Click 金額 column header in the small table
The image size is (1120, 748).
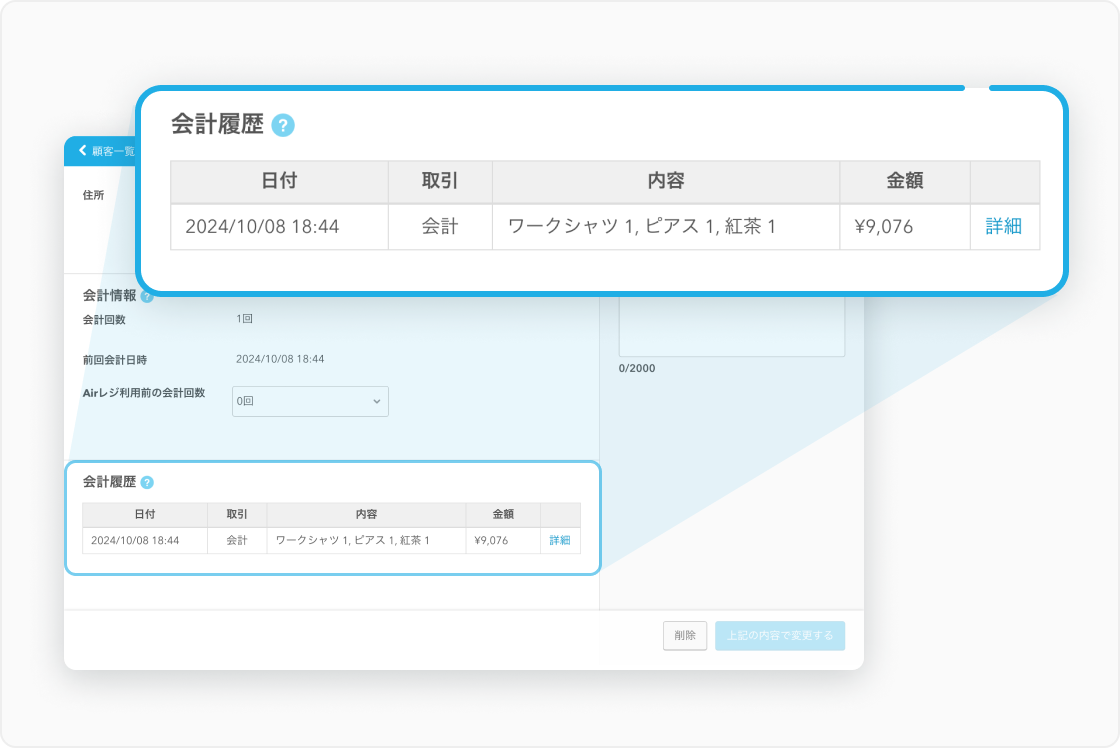(x=503, y=515)
